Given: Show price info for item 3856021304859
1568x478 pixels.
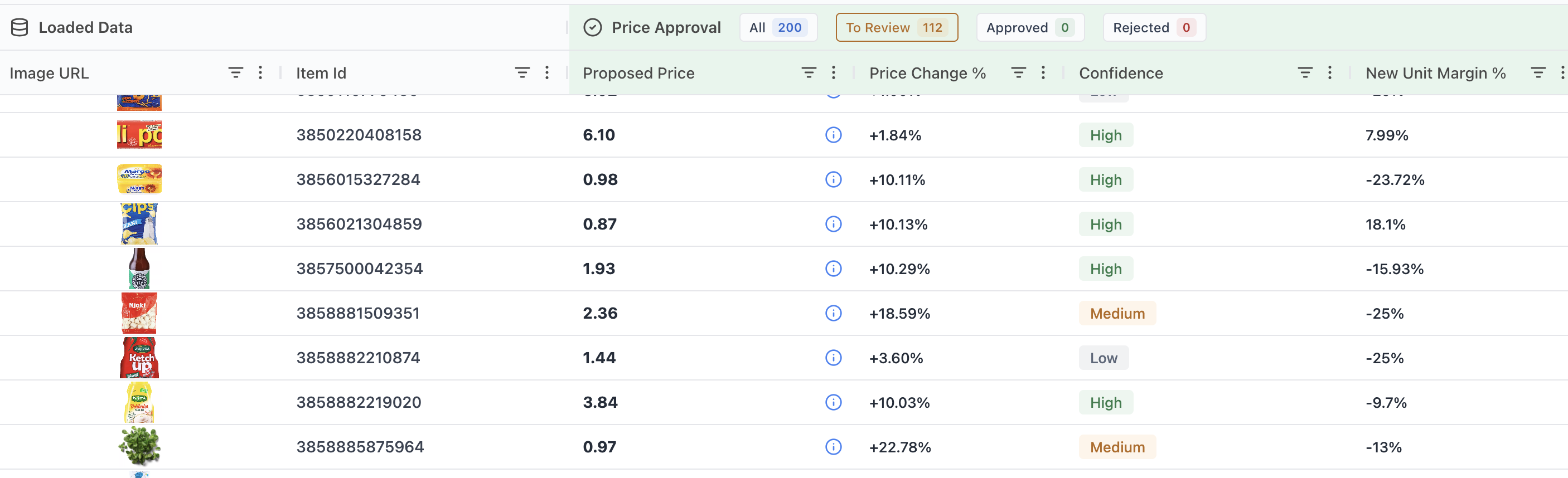Looking at the screenshot, I should (x=833, y=224).
